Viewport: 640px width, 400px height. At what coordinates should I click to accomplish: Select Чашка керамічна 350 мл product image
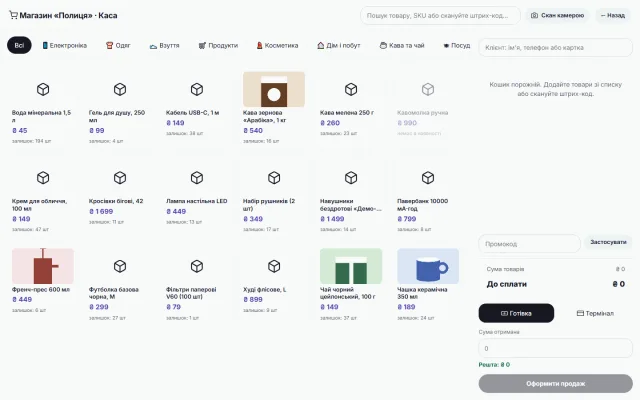tap(428, 266)
